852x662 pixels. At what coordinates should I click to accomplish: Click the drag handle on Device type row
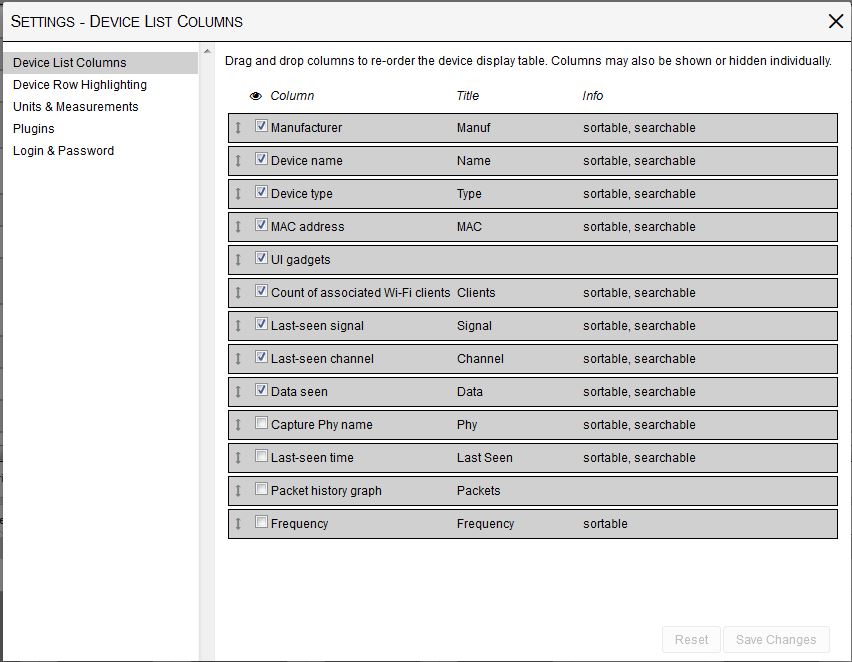click(238, 194)
